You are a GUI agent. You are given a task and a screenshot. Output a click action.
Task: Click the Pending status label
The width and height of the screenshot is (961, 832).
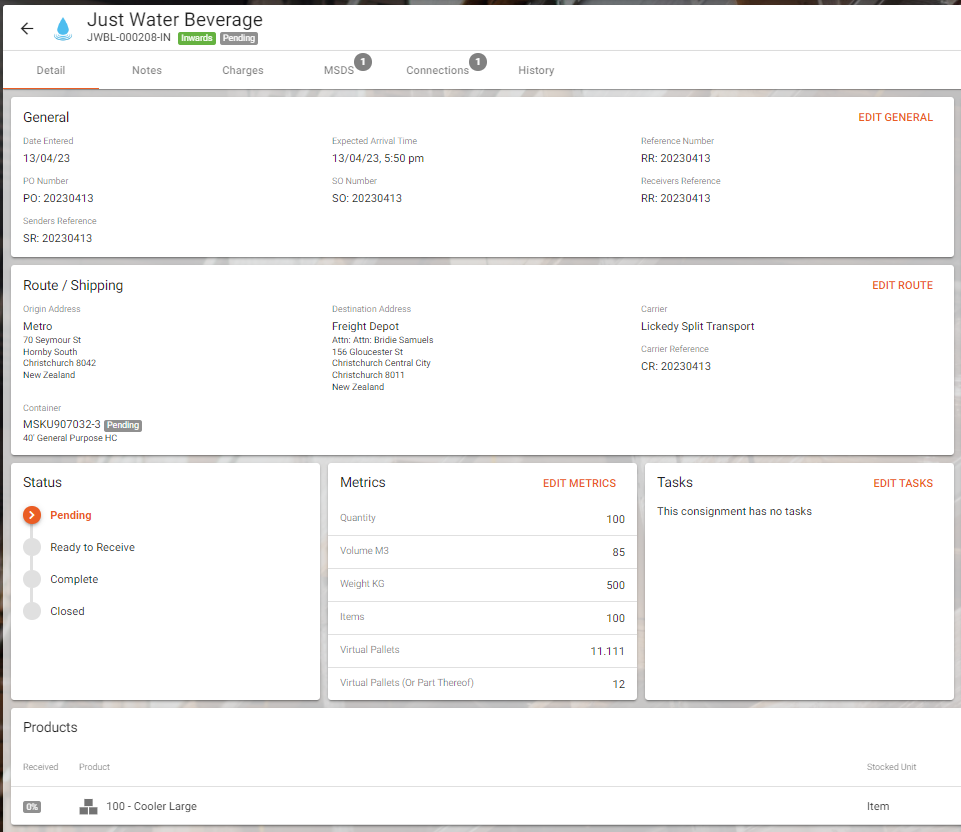pyautogui.click(x=71, y=515)
